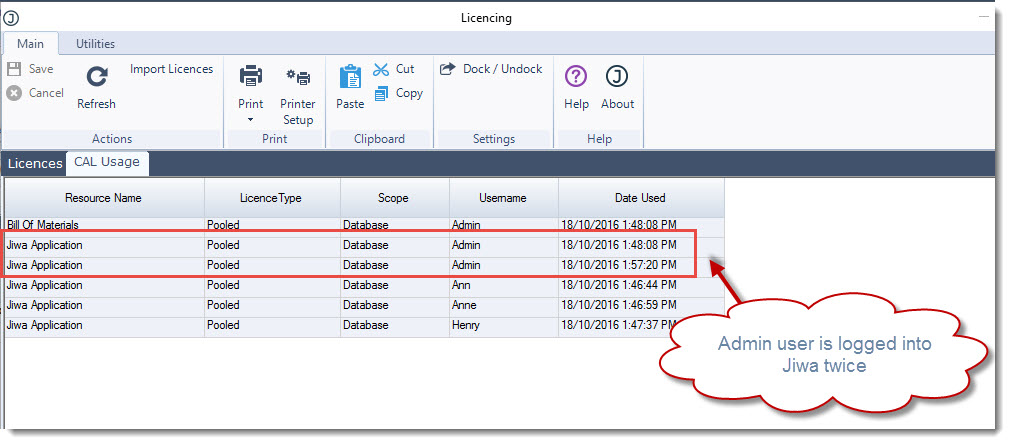
Task: Click Database cell in Henry's row
Action: pos(395,325)
